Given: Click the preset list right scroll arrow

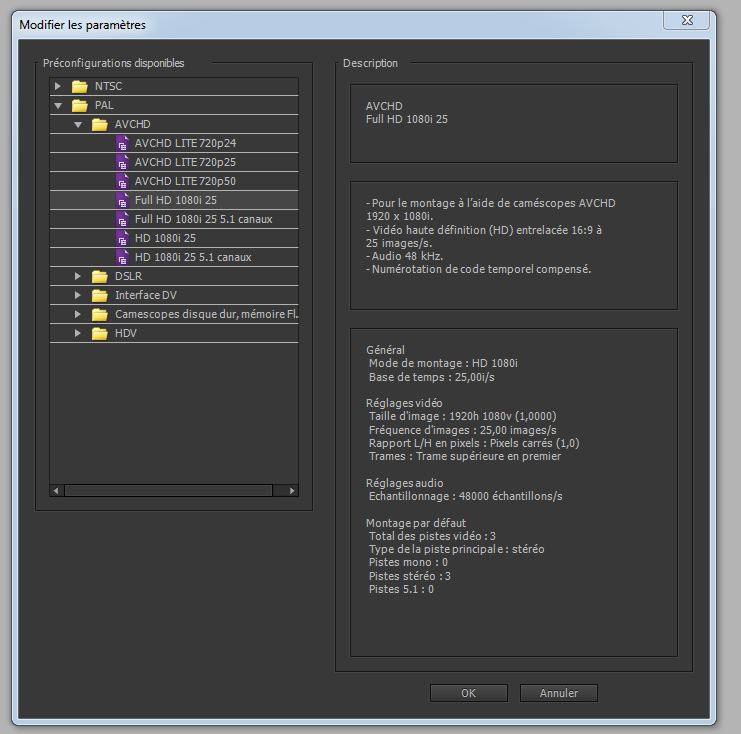Looking at the screenshot, I should coord(292,491).
